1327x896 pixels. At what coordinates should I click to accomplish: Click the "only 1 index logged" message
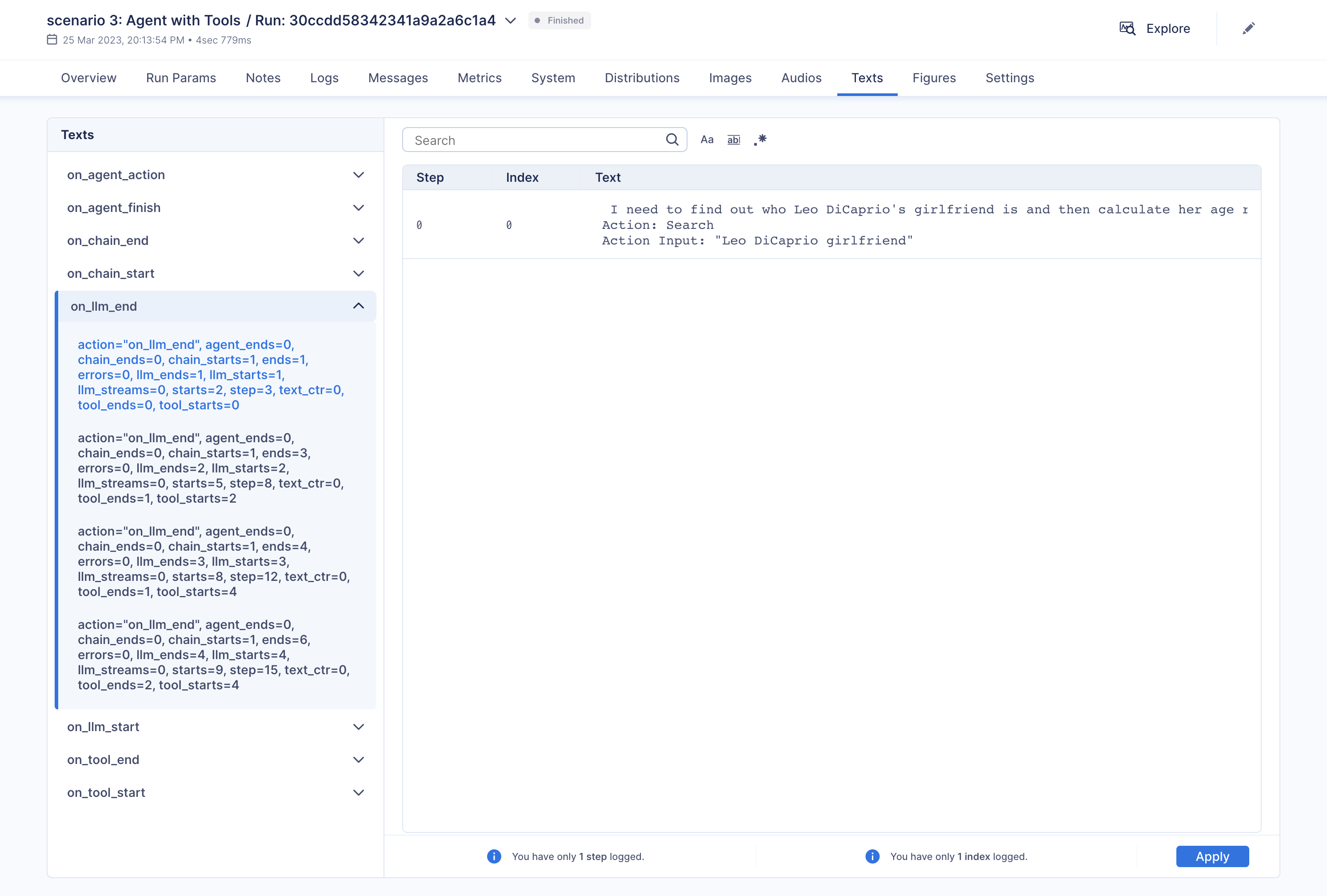959,856
